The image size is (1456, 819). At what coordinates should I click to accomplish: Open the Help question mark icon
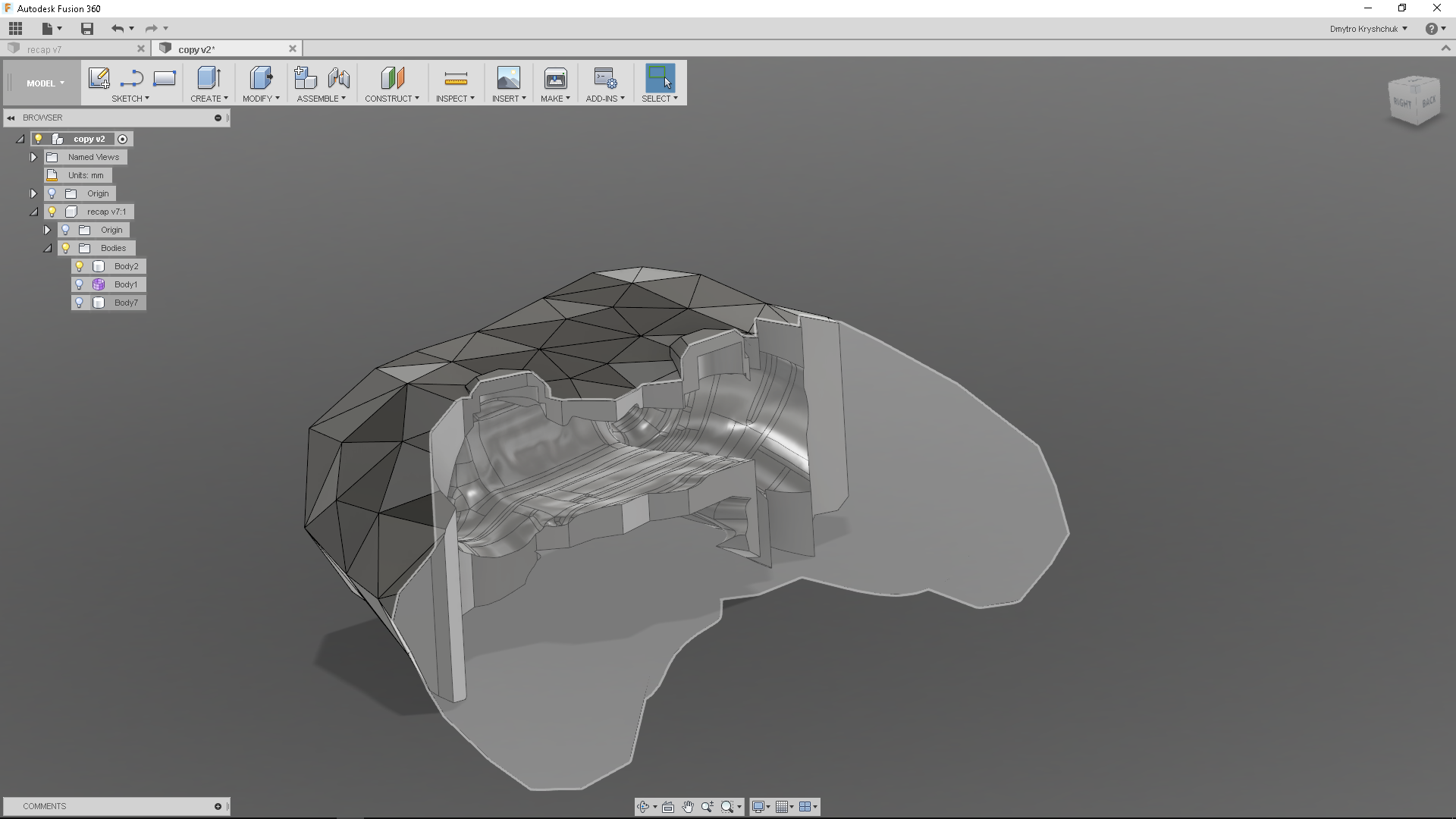(1431, 29)
